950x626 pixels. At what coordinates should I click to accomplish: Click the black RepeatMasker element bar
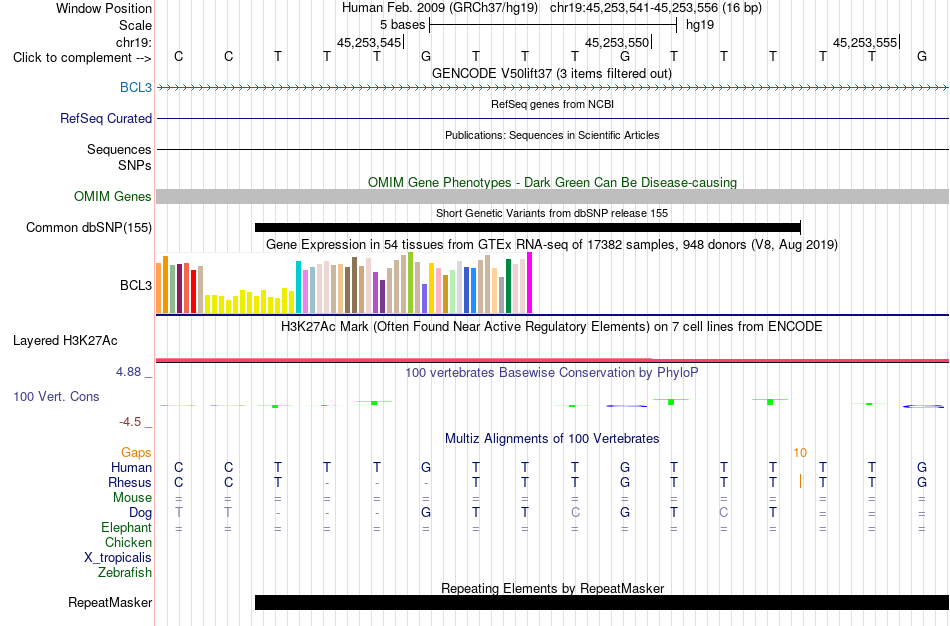point(602,602)
